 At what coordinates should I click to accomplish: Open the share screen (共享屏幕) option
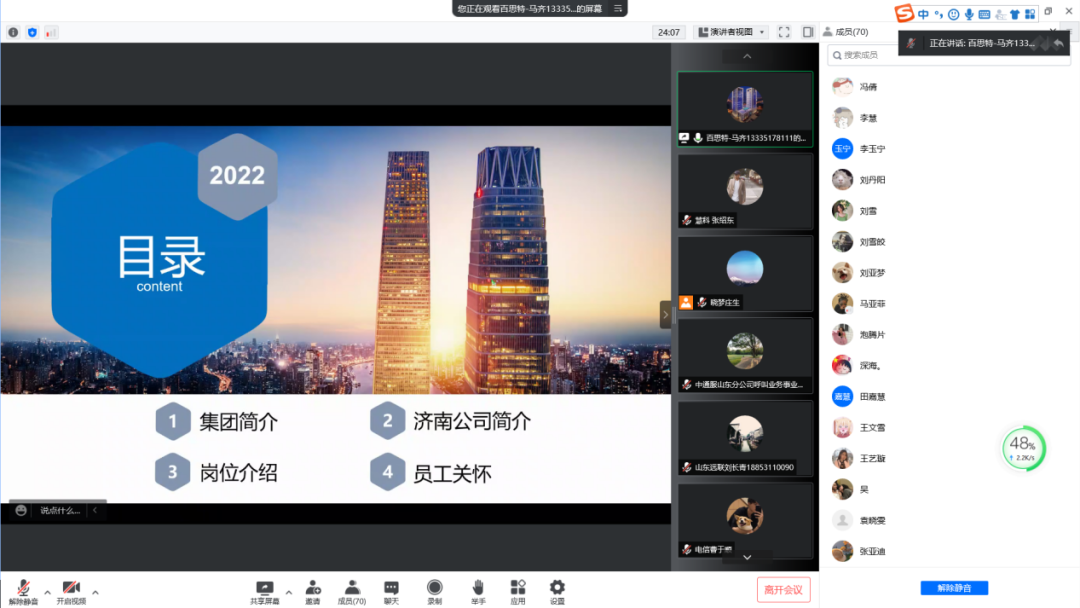click(265, 589)
